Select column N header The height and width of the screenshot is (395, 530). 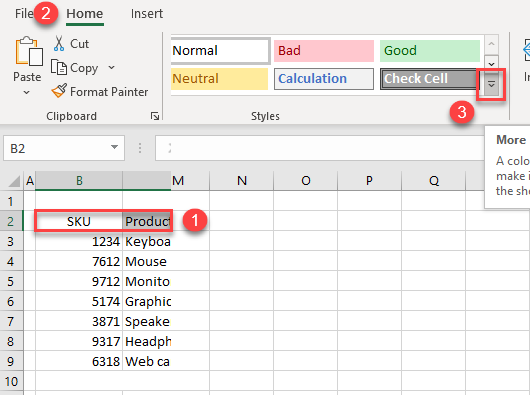(x=242, y=181)
